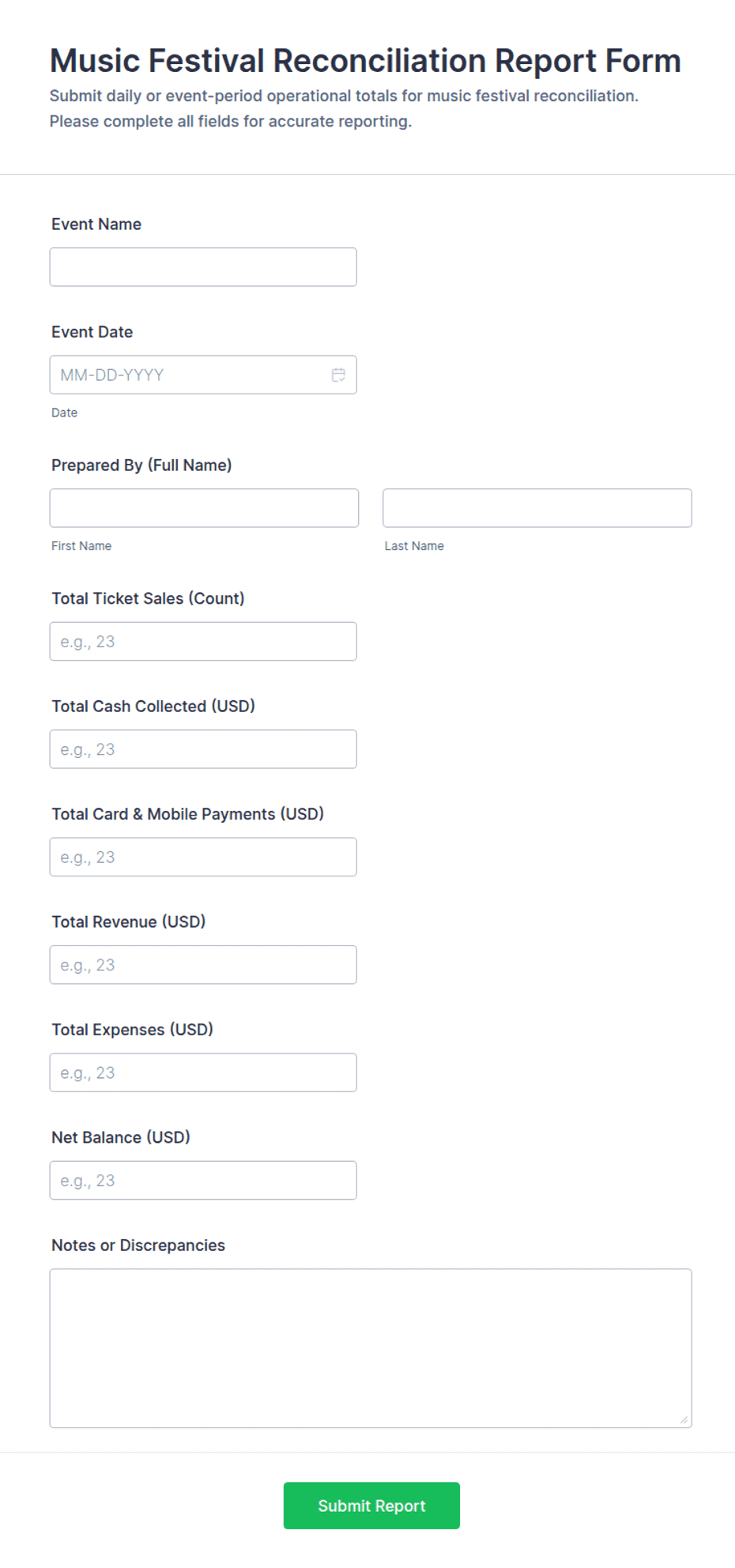Click inside Notes or Discrepancies textarea

point(371,1348)
